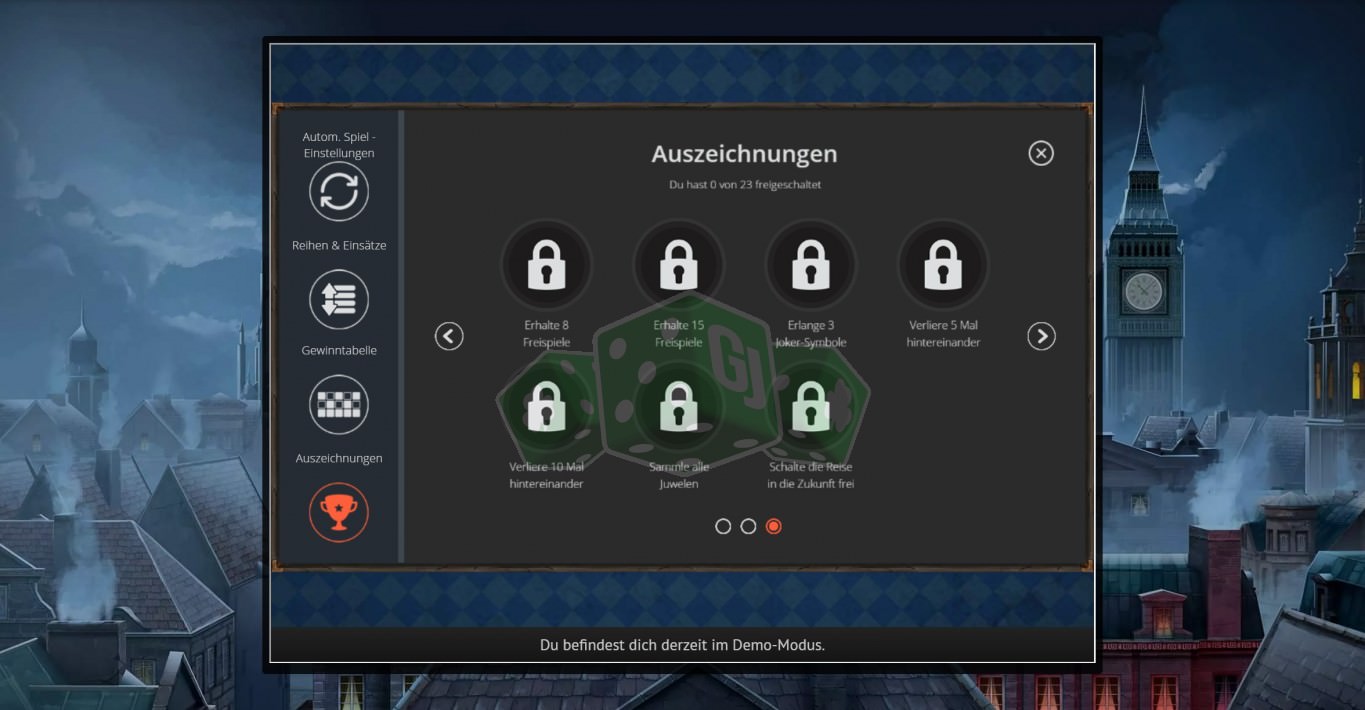Click the 'Reihen & Einsätze' label

click(339, 245)
